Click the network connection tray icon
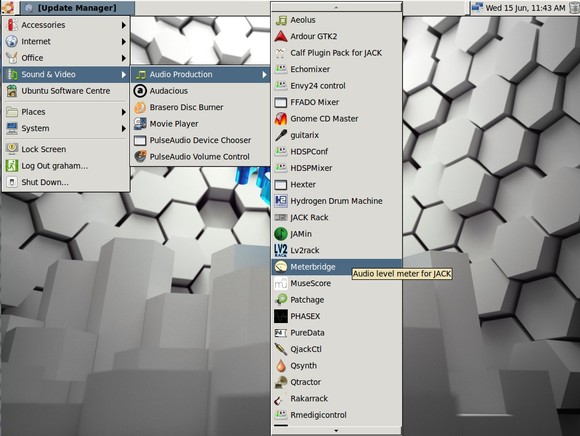Screen dimensions: 580x436 [x=477, y=7]
